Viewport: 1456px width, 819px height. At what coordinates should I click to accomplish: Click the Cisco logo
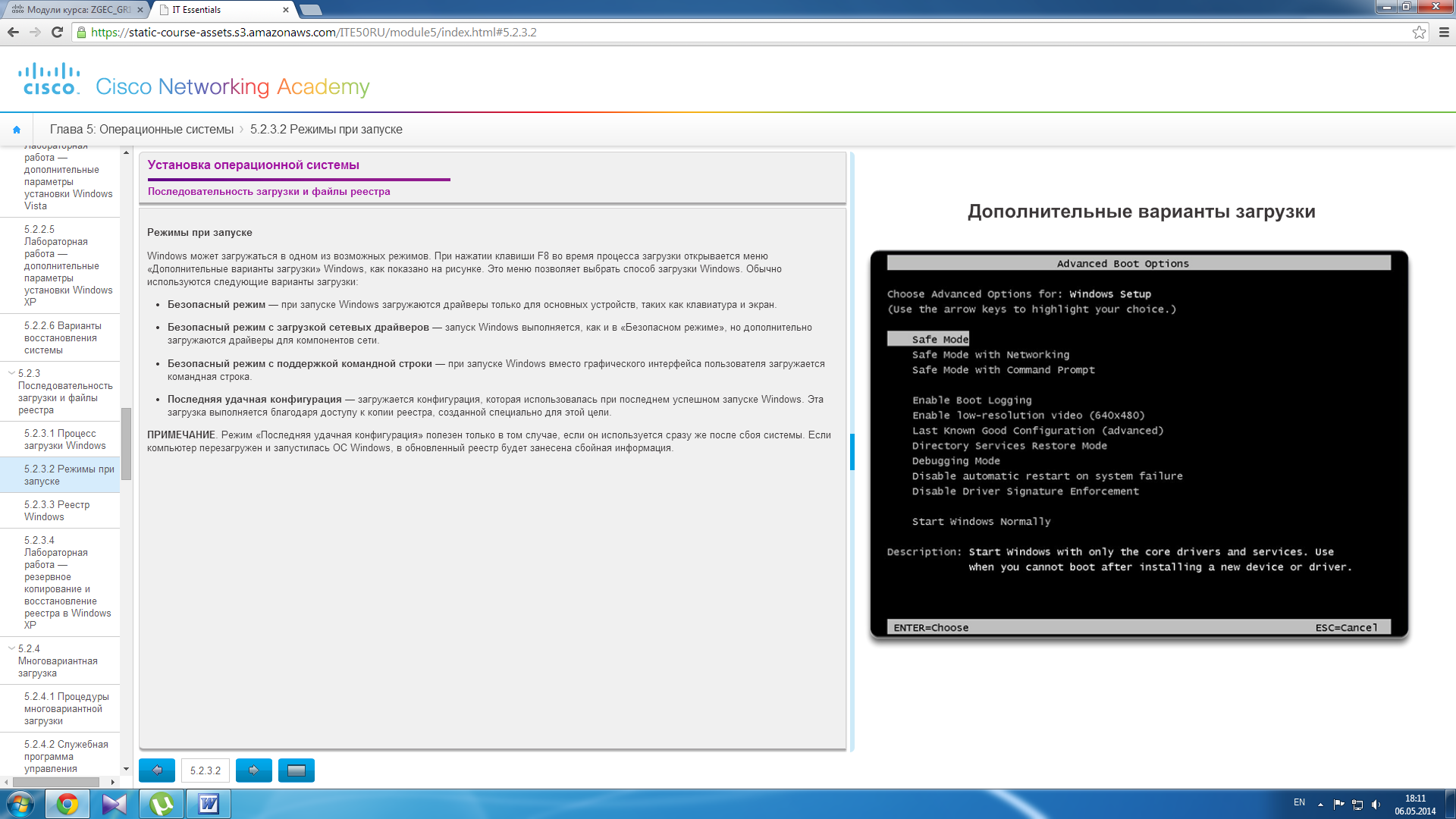(x=49, y=79)
